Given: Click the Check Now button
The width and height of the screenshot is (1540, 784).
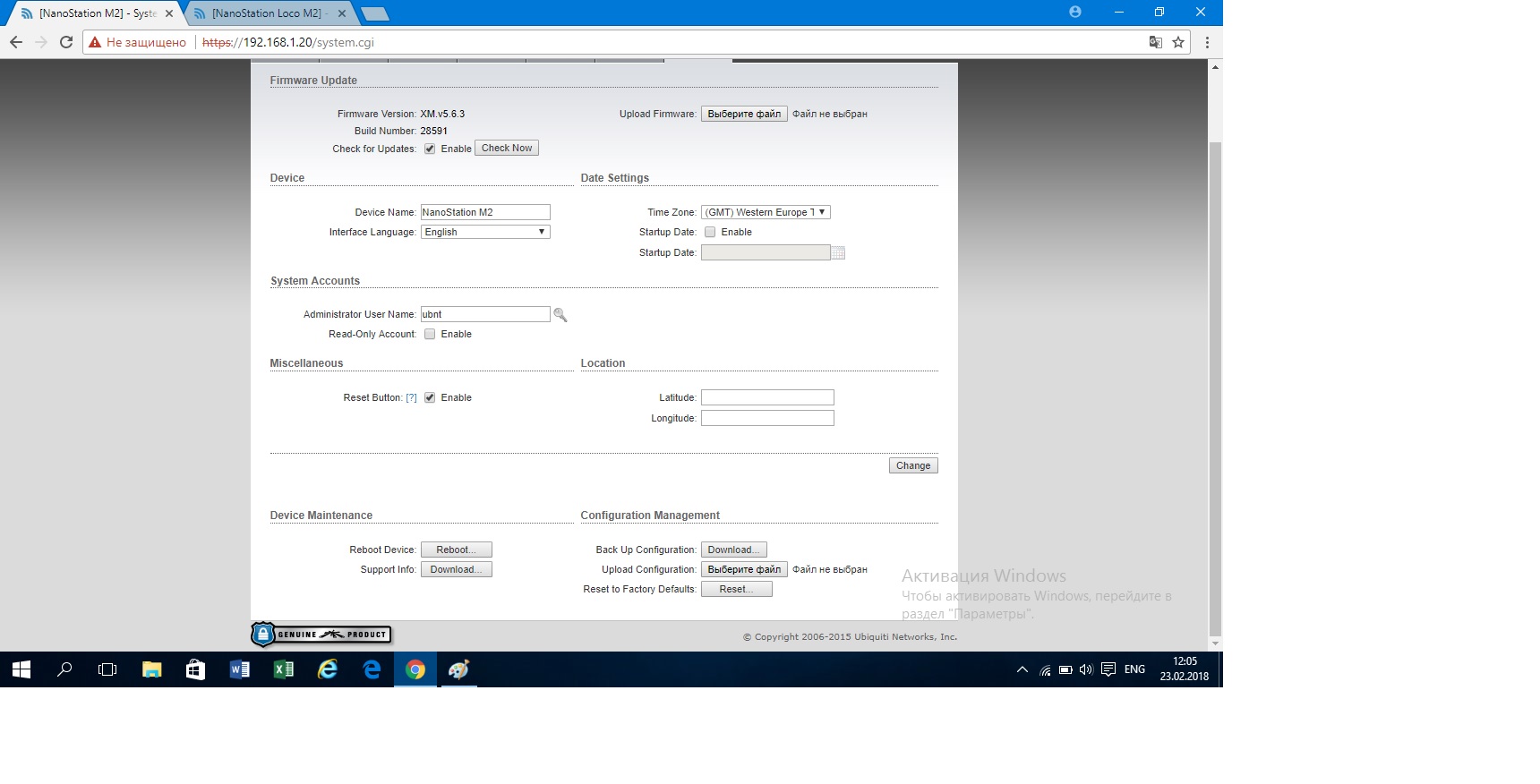Looking at the screenshot, I should pos(507,149).
